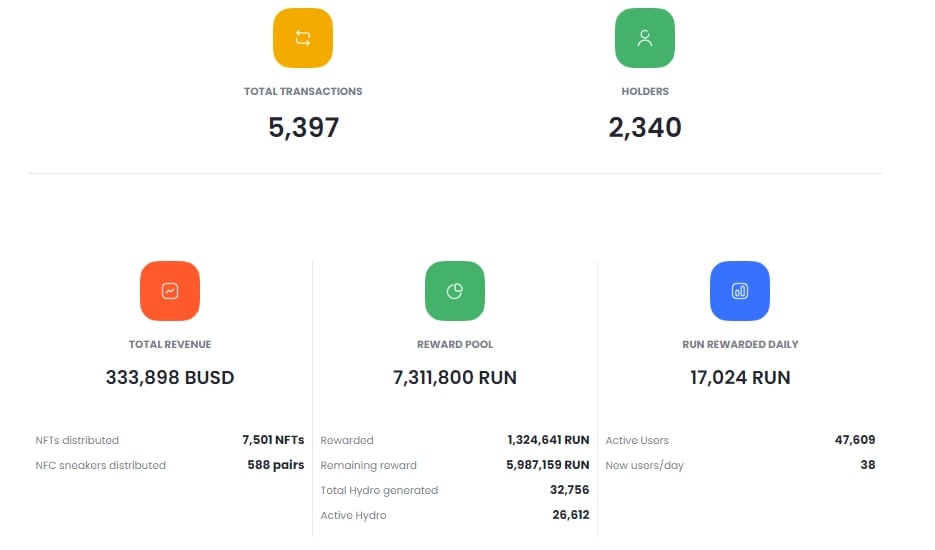
Task: Click the 7,501 NFTs value
Action: tap(273, 440)
